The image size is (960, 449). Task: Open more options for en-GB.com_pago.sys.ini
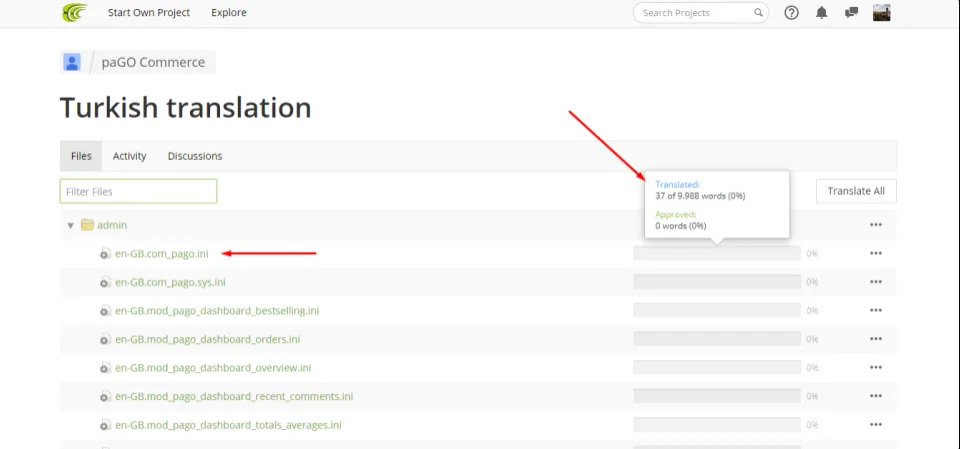876,282
